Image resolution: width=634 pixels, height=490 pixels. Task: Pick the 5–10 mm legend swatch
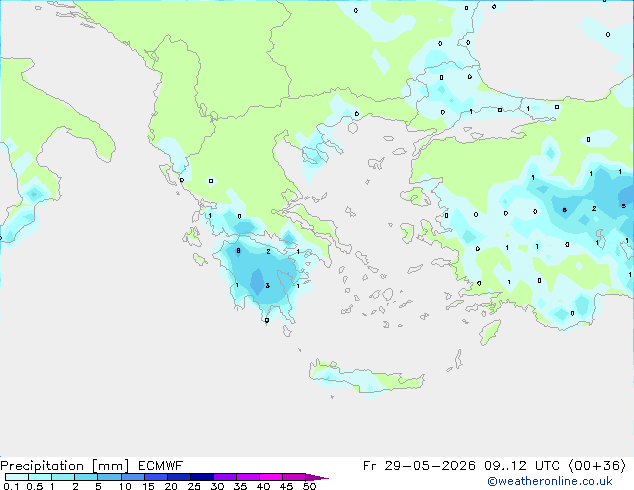pyautogui.click(x=110, y=477)
